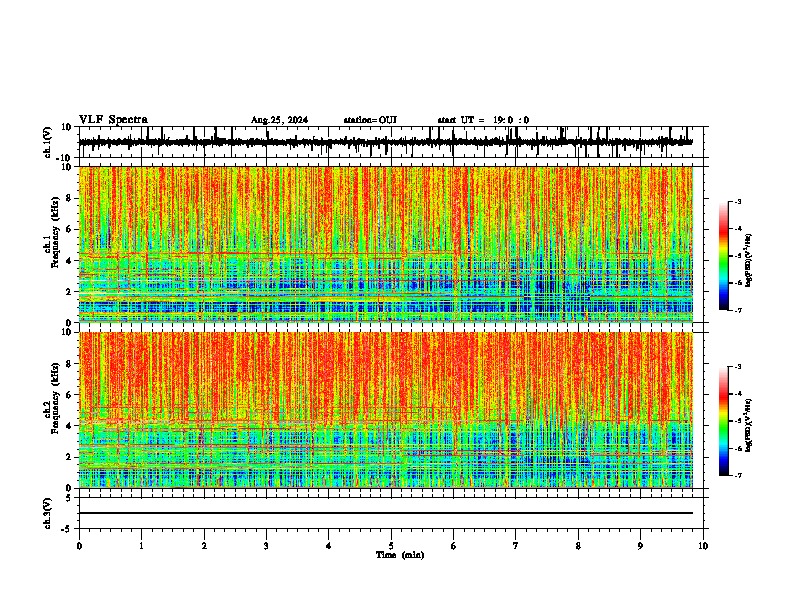Click the "6" kHz tick of ch.2 spectrogram

click(70, 394)
